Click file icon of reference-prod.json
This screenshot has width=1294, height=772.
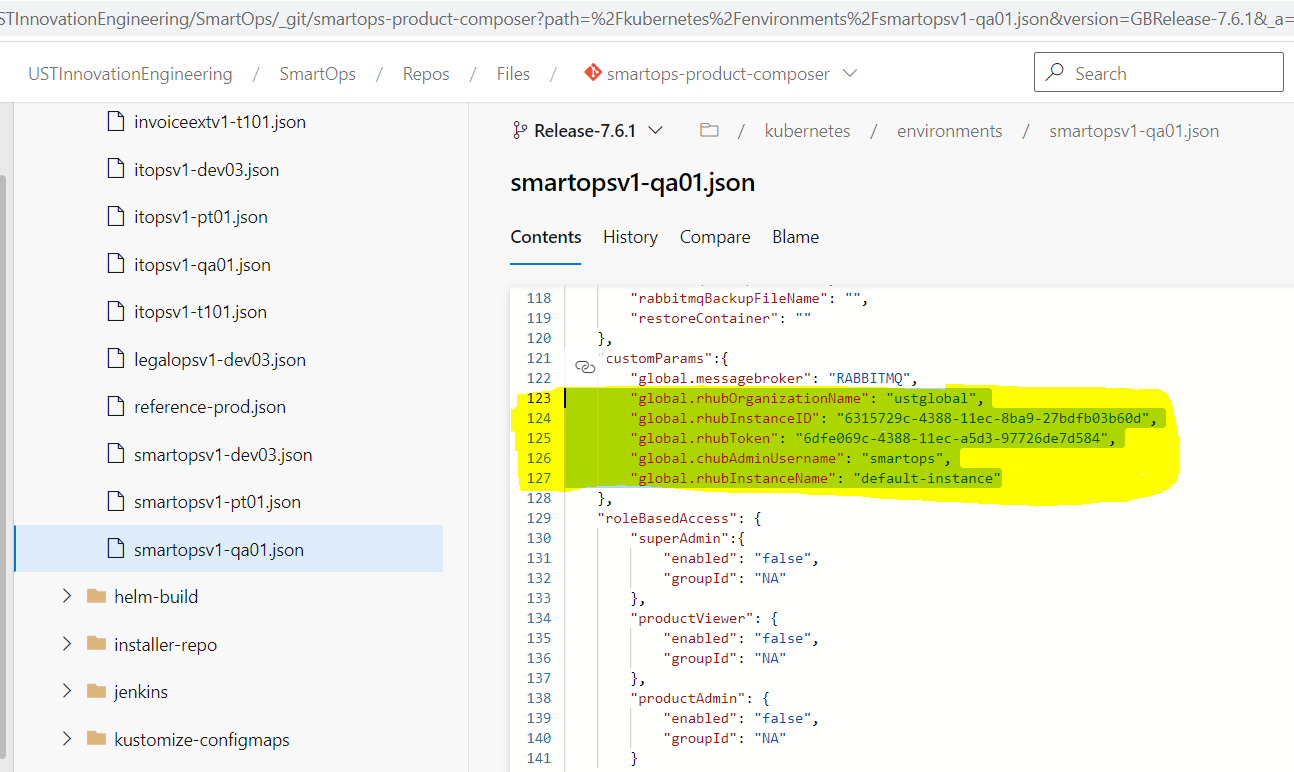(x=115, y=407)
